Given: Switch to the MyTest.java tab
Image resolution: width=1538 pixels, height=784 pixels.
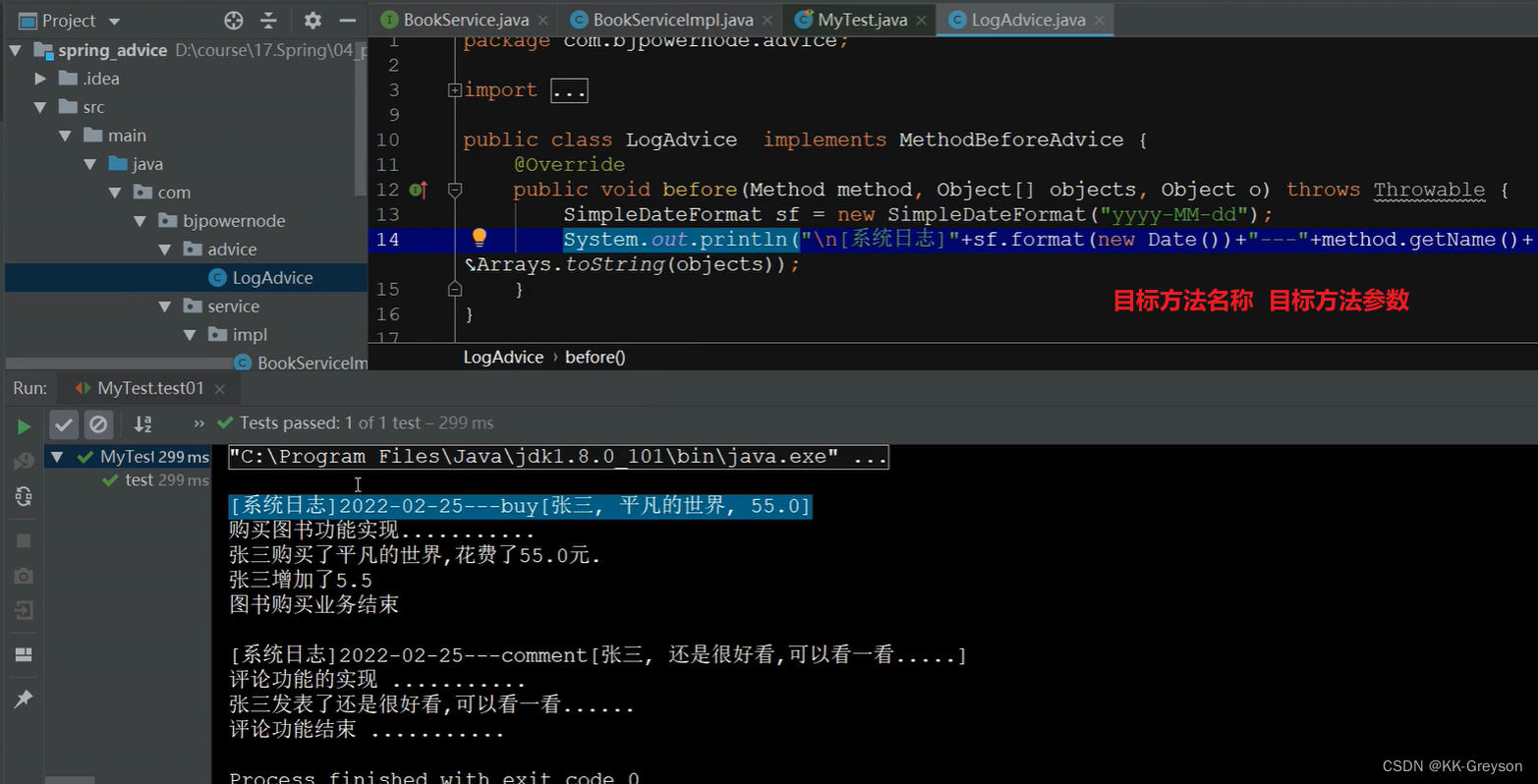Looking at the screenshot, I should (x=862, y=20).
